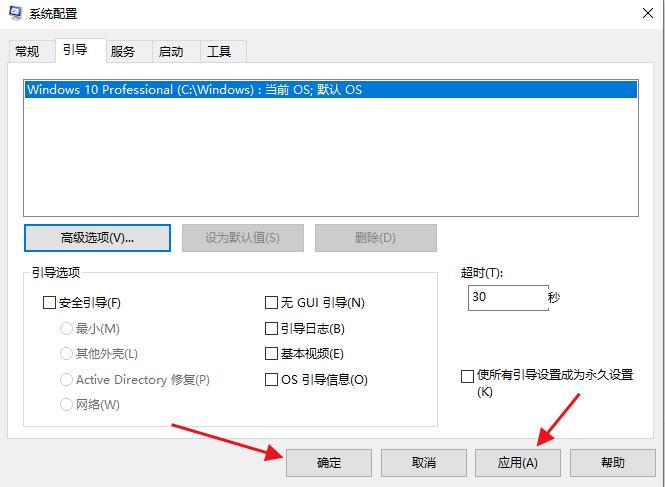
Task: Click the 删除(D) button
Action: pyautogui.click(x=375, y=238)
